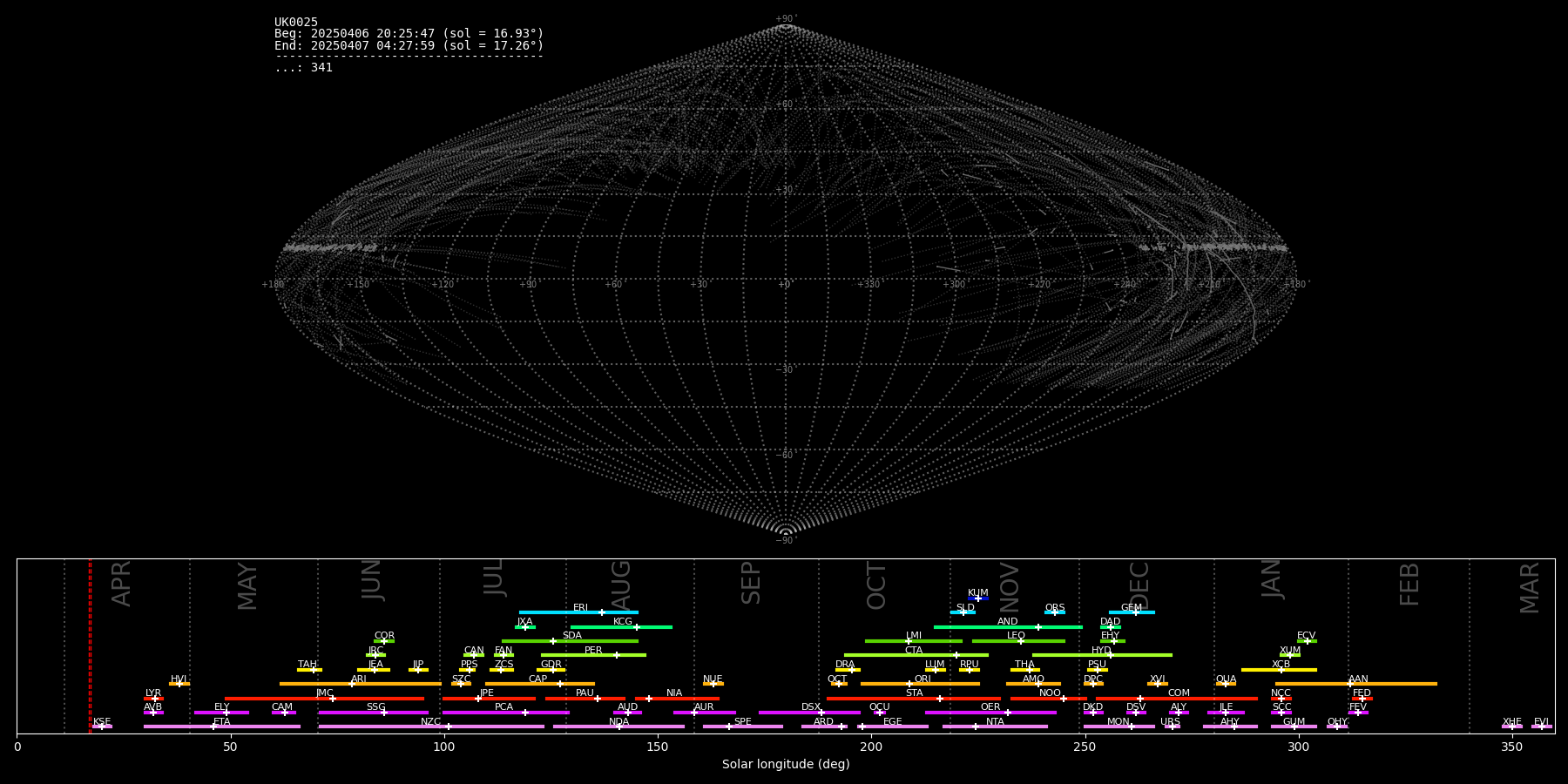The width and height of the screenshot is (1568, 784).
Task: Select the DSX shower label
Action: coord(811,707)
